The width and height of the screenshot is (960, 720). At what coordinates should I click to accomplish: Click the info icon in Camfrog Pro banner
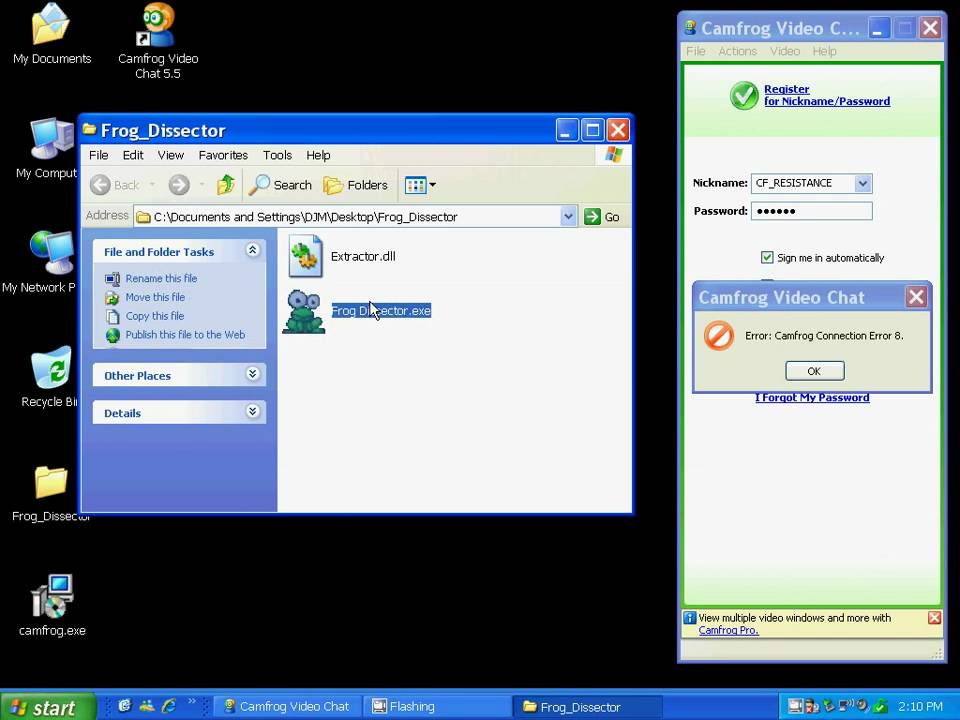click(689, 618)
